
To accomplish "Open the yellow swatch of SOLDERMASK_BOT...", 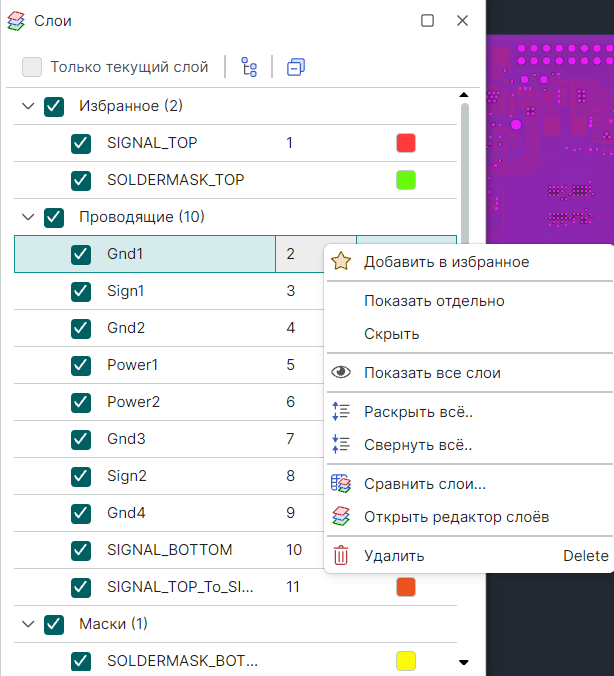I will point(406,661).
